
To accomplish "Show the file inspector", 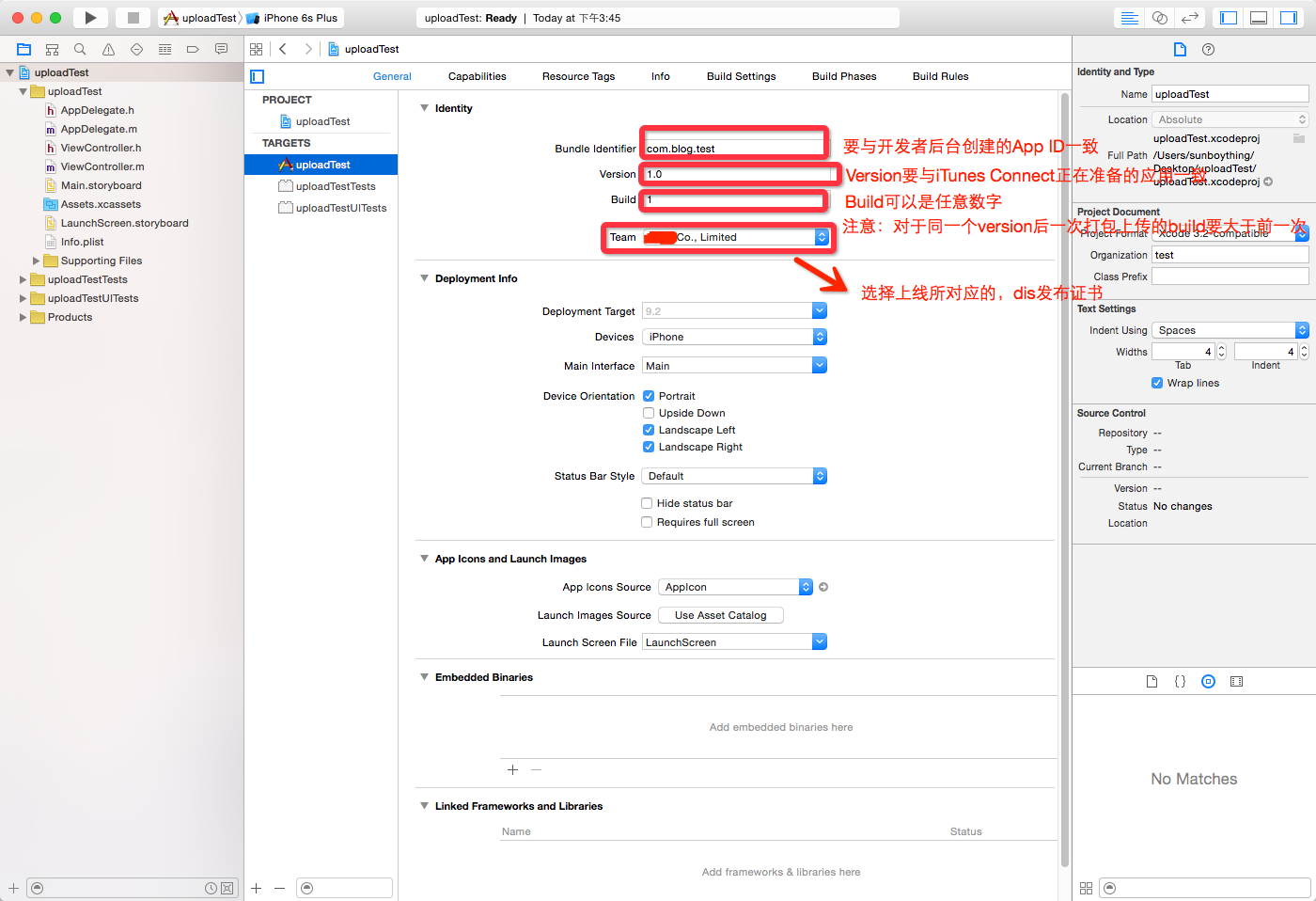I will (x=1180, y=49).
